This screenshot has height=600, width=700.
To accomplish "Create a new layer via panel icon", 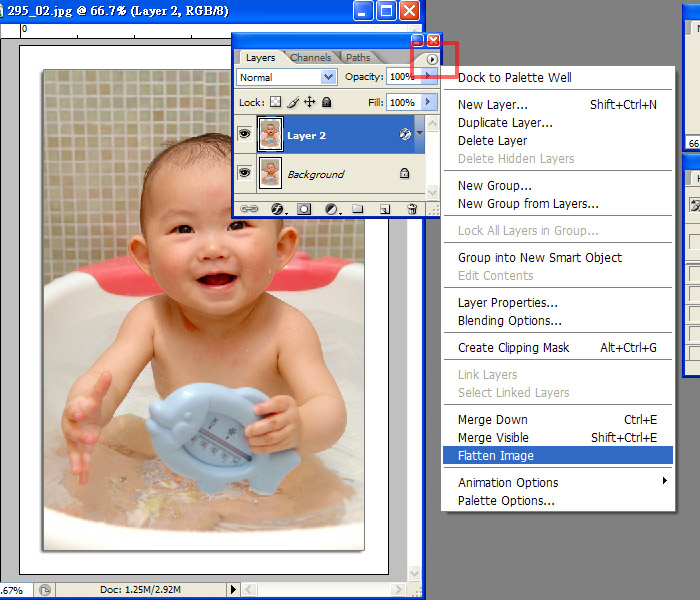I will pos(384,209).
